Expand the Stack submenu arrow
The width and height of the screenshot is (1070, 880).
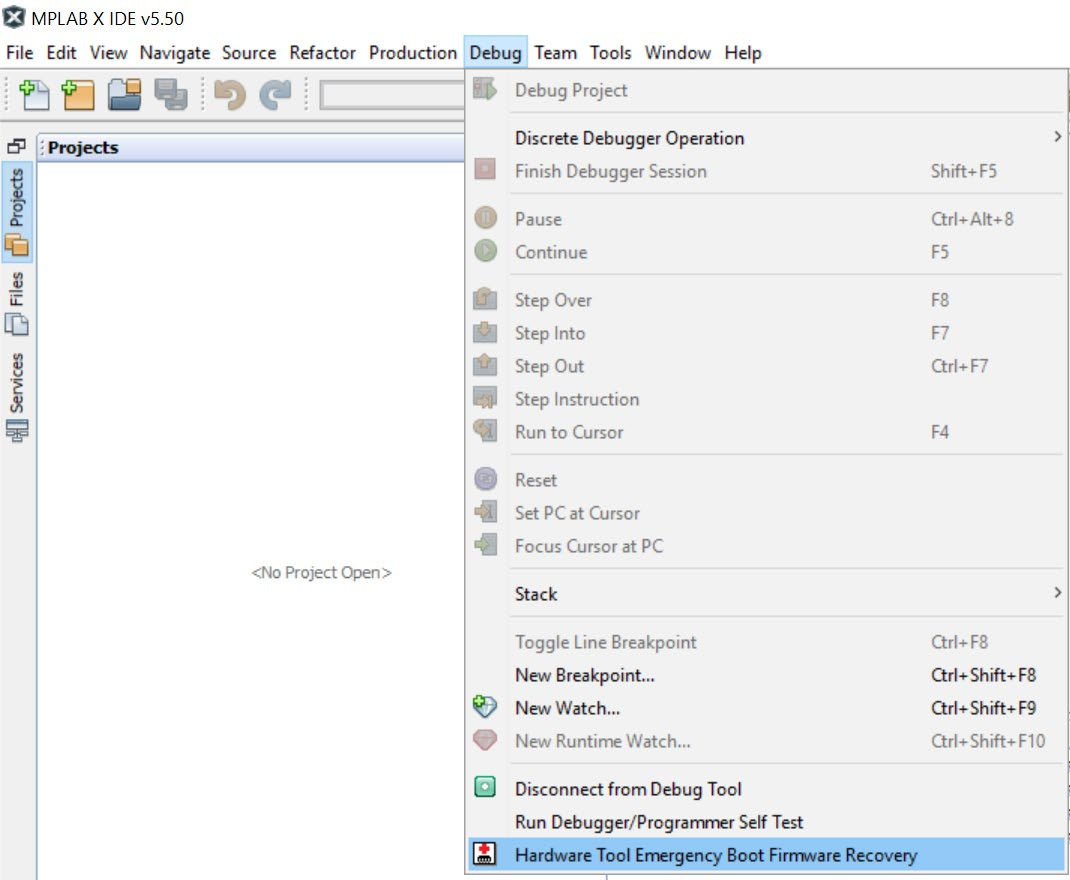pos(1057,594)
